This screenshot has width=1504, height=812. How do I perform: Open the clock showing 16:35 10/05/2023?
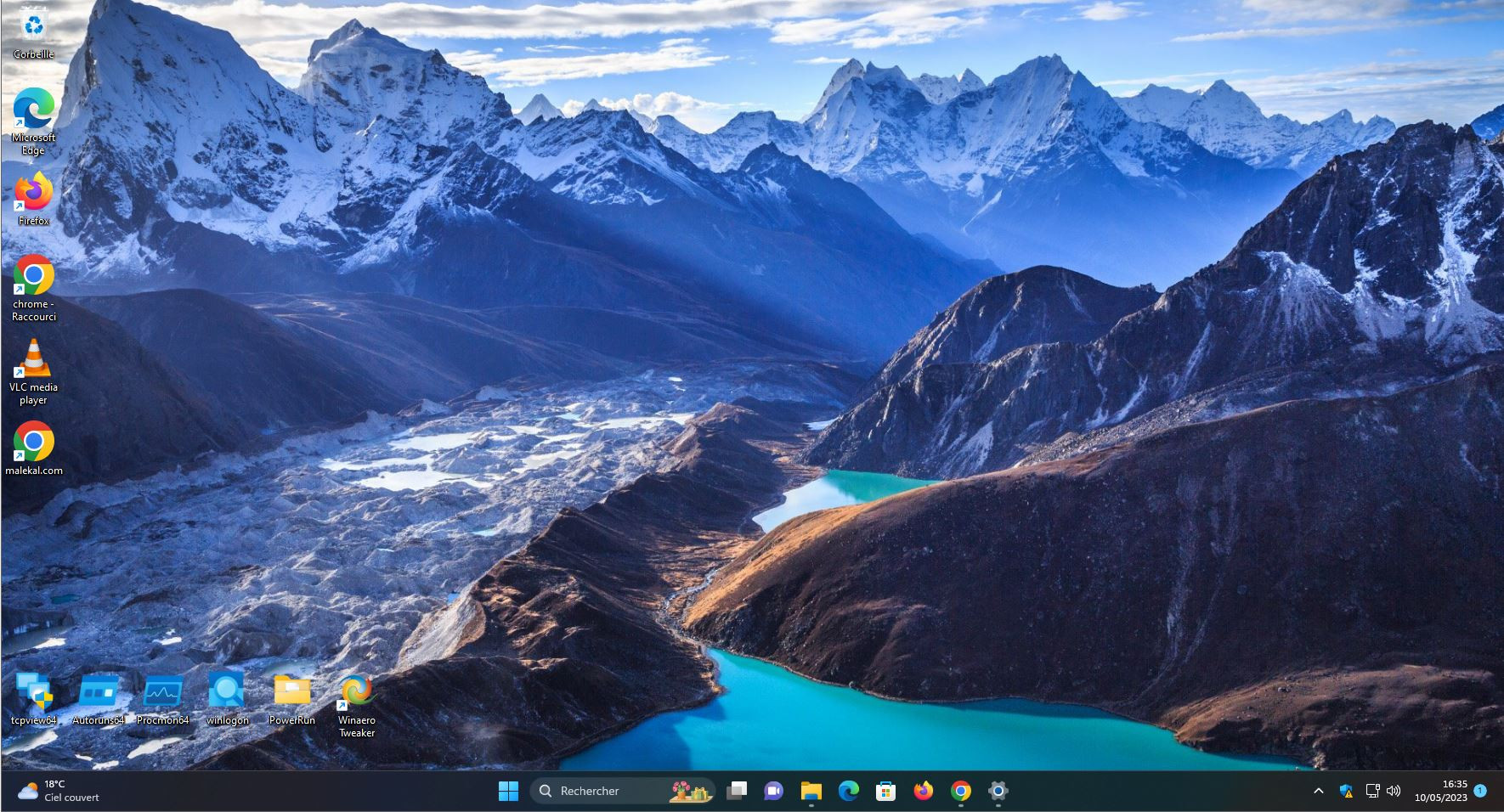[1441, 791]
